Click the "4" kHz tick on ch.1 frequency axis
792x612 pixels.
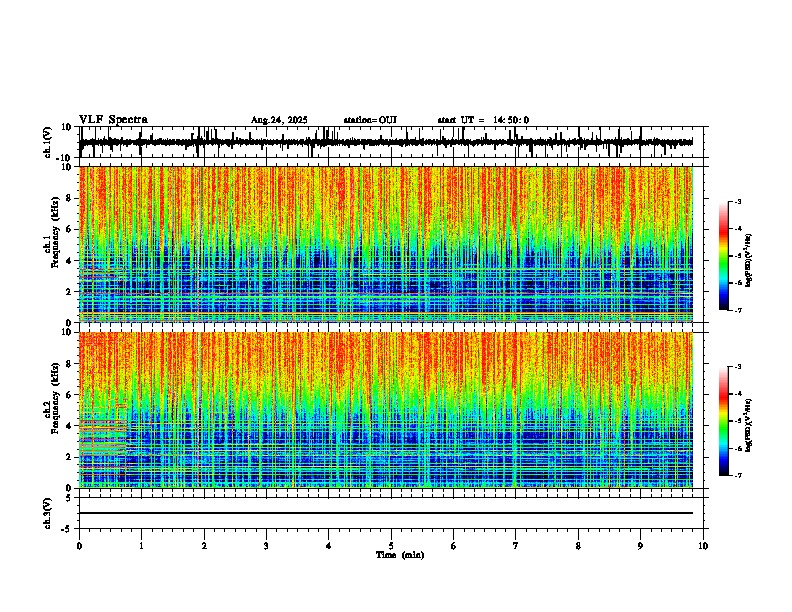pyautogui.click(x=69, y=261)
